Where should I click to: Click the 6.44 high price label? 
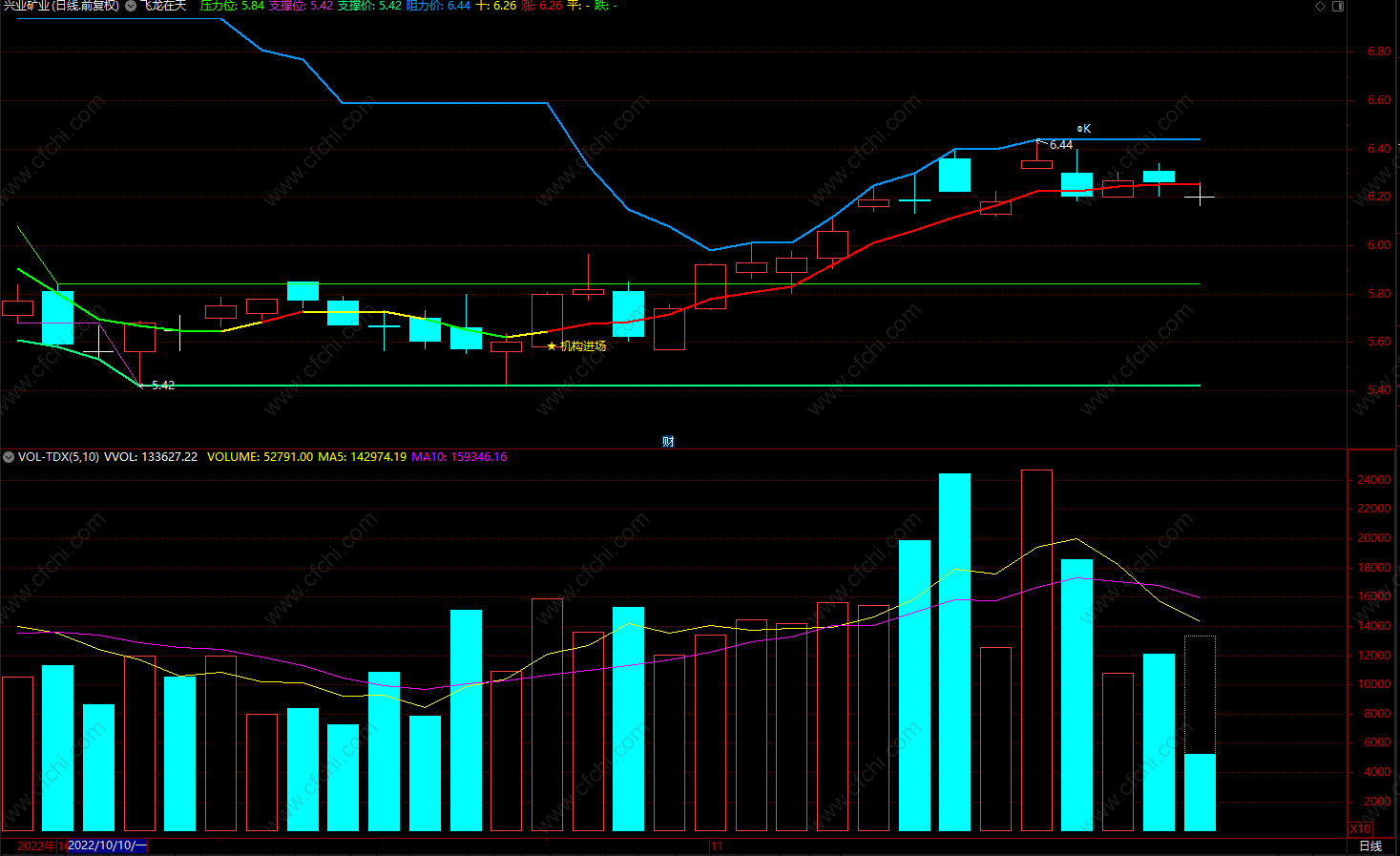point(1061,145)
